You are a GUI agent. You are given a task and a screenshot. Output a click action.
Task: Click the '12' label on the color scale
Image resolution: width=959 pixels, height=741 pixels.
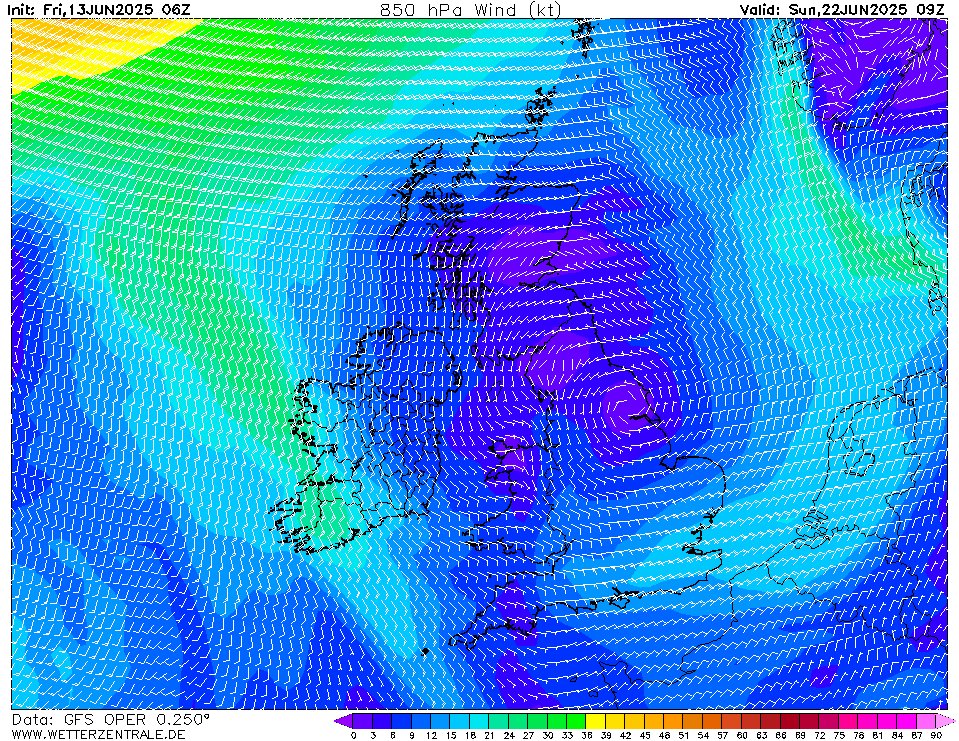pyautogui.click(x=431, y=735)
